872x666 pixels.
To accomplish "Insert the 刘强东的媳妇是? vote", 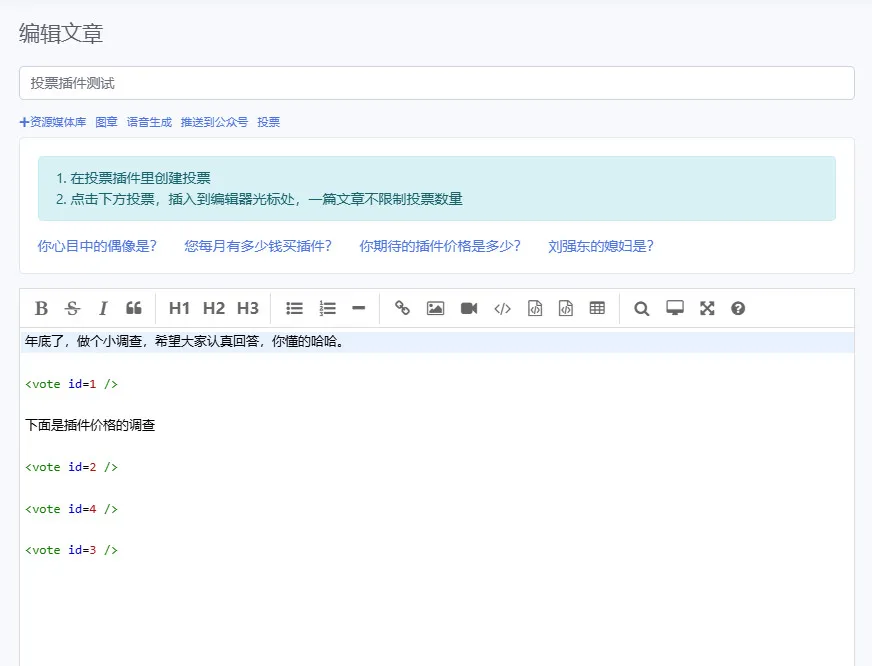I will click(601, 246).
